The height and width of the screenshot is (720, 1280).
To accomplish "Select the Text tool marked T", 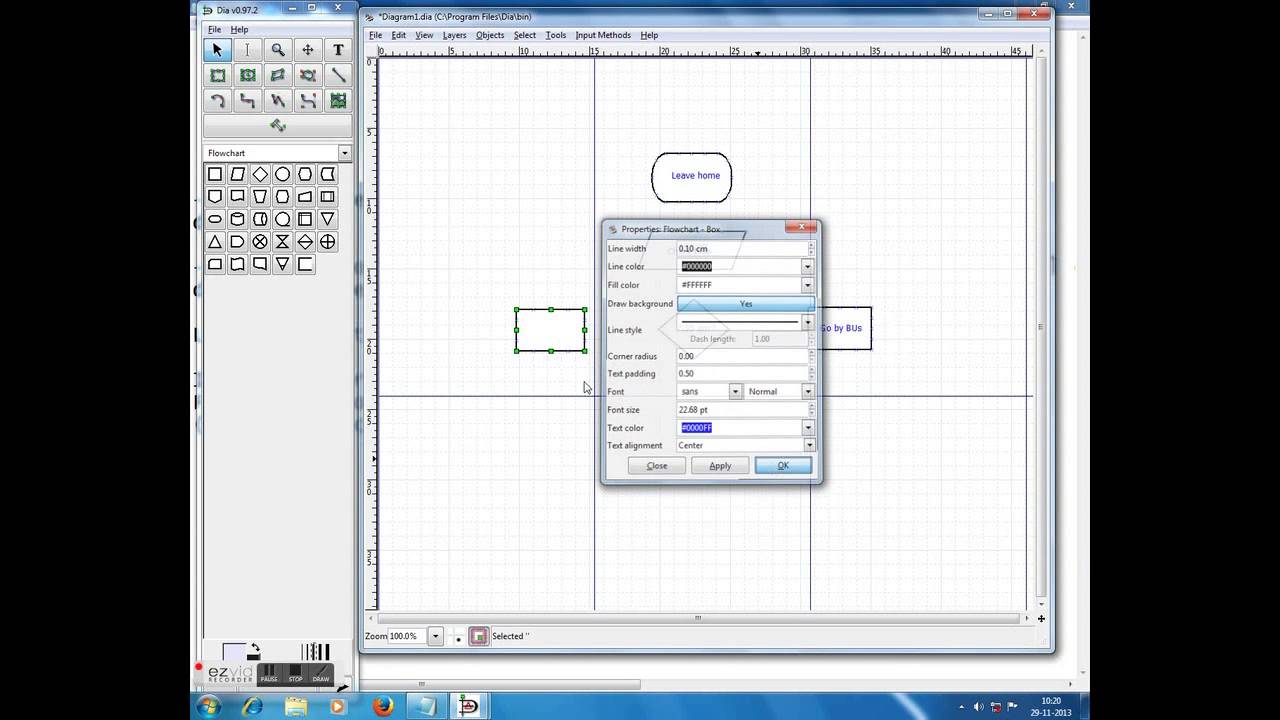I will 338,50.
